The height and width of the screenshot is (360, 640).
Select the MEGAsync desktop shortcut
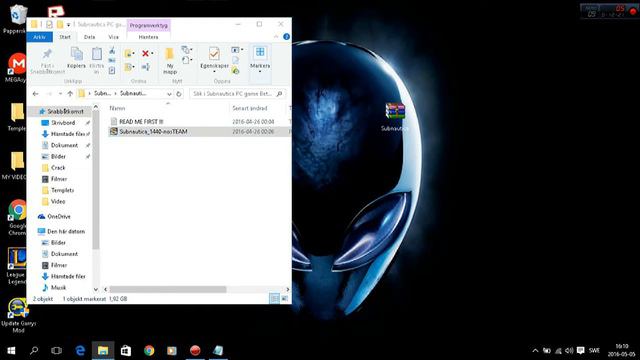16,68
